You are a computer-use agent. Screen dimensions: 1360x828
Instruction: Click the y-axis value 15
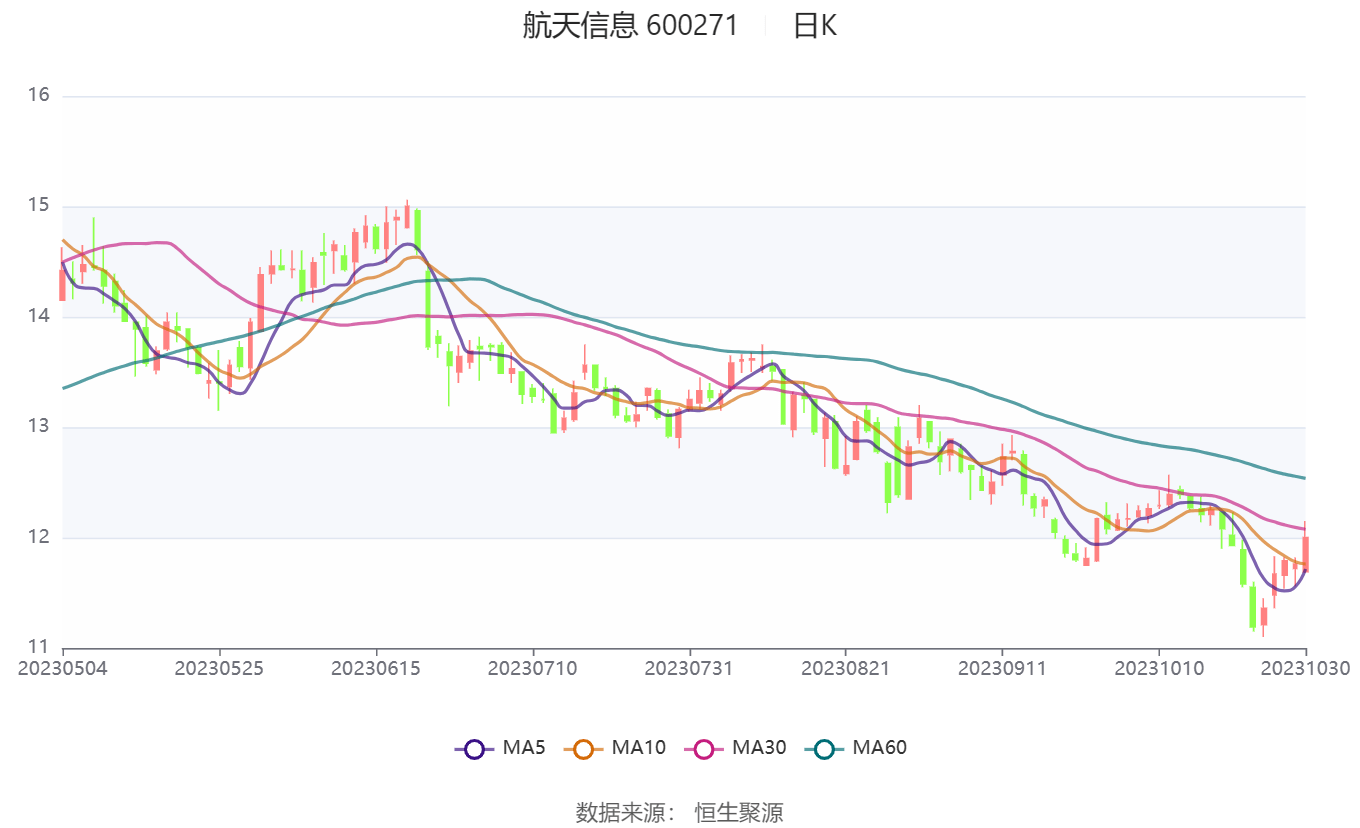pyautogui.click(x=39, y=206)
